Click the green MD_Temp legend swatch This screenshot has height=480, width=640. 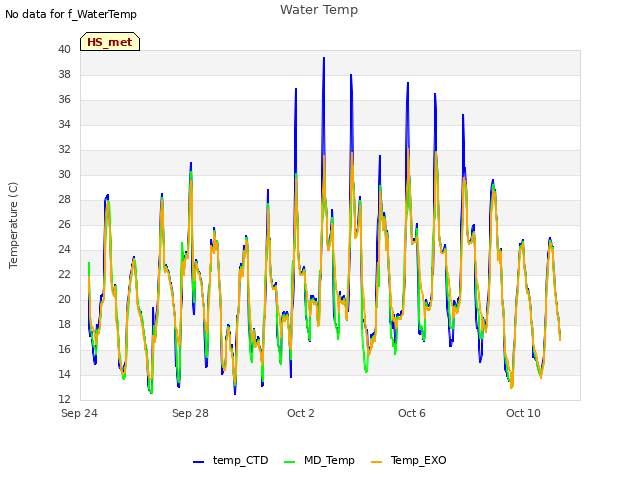pos(289,462)
